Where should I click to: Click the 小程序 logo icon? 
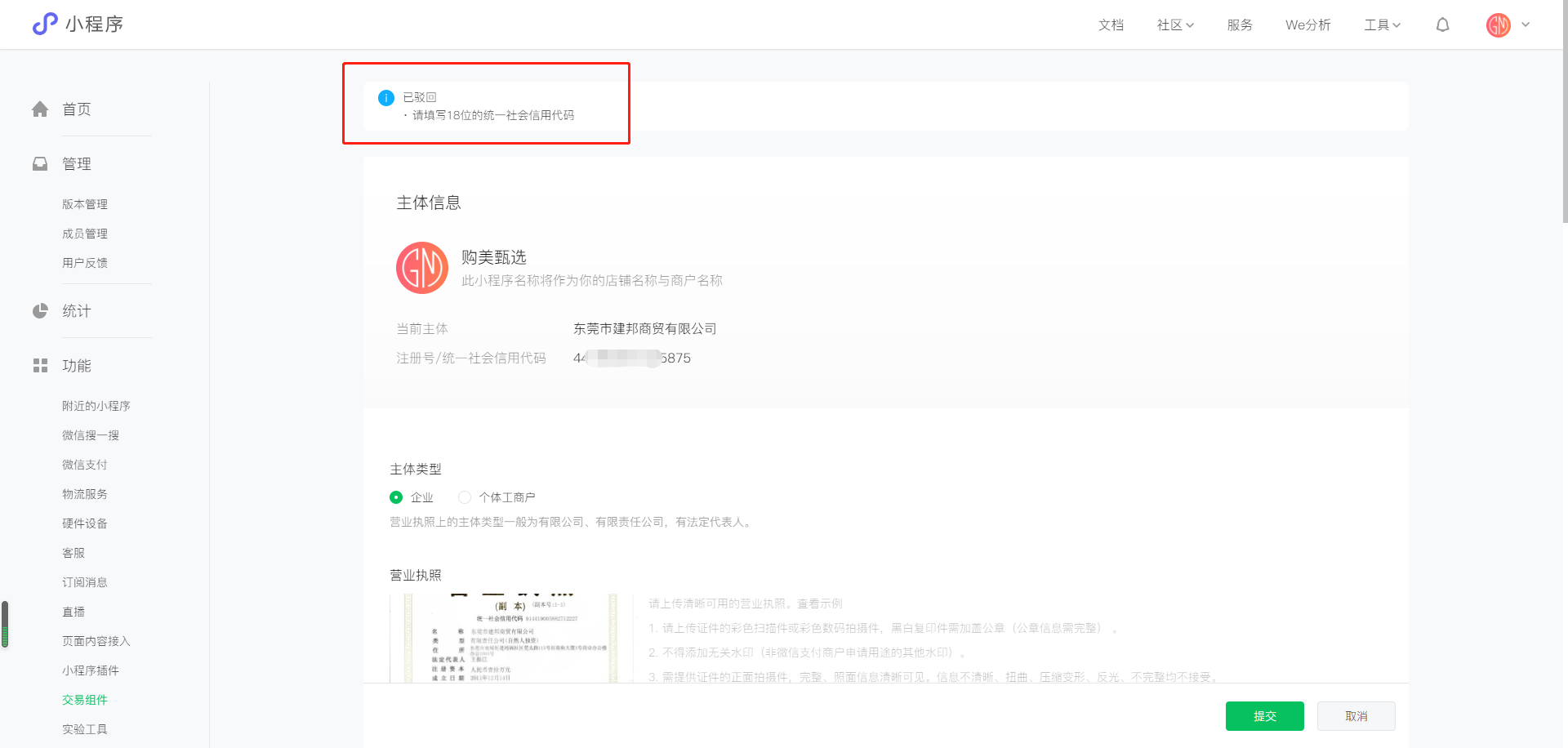tap(45, 24)
